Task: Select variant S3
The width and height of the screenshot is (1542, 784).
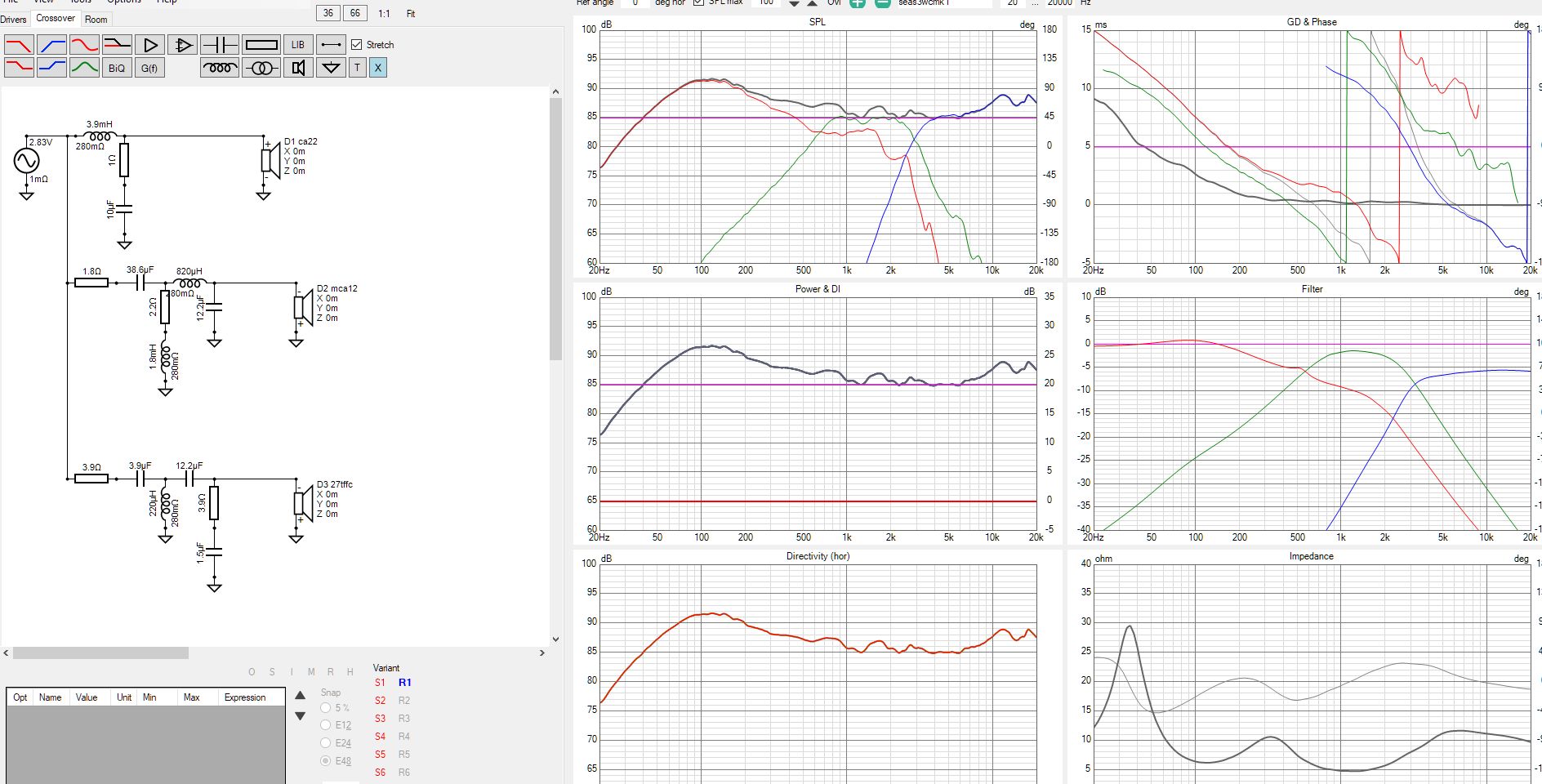Action: (x=380, y=719)
